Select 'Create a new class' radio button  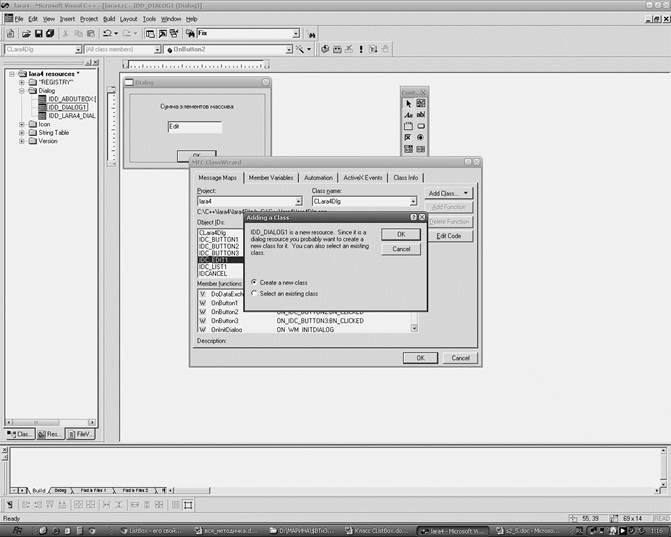(x=254, y=282)
